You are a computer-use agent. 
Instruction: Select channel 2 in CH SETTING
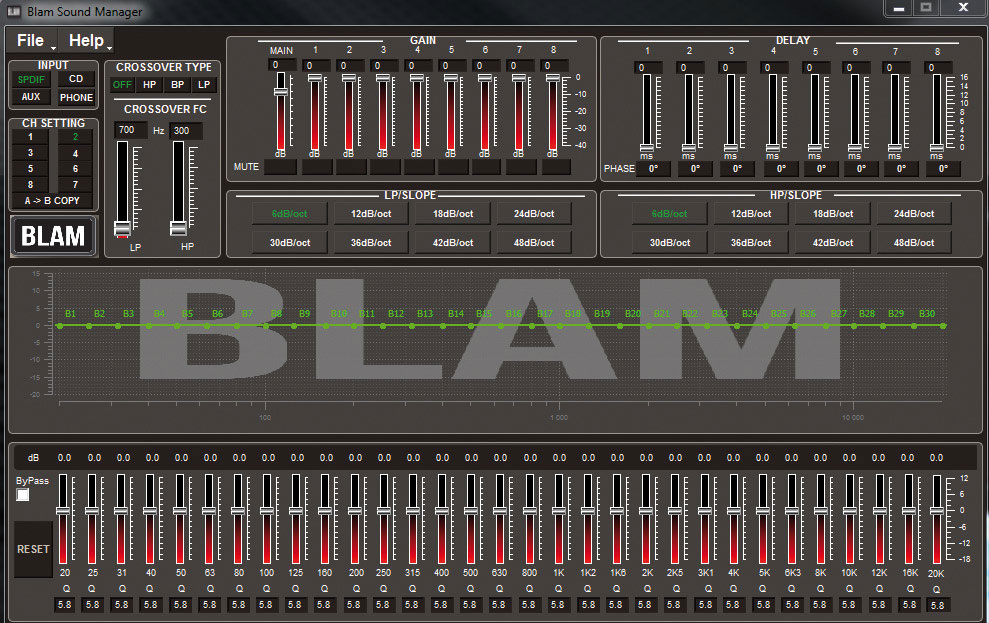75,137
